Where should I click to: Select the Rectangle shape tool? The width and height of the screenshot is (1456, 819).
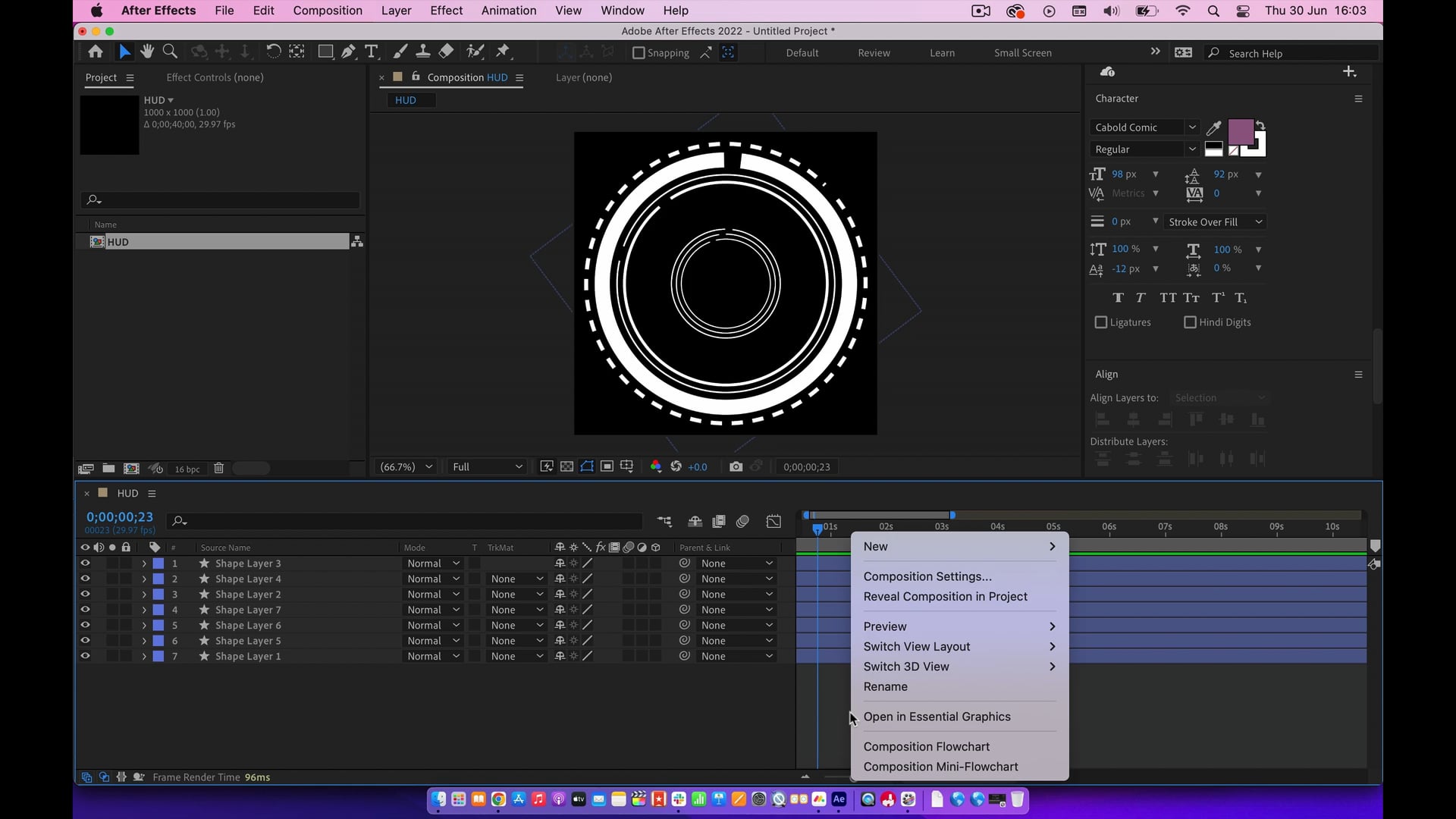[x=325, y=52]
